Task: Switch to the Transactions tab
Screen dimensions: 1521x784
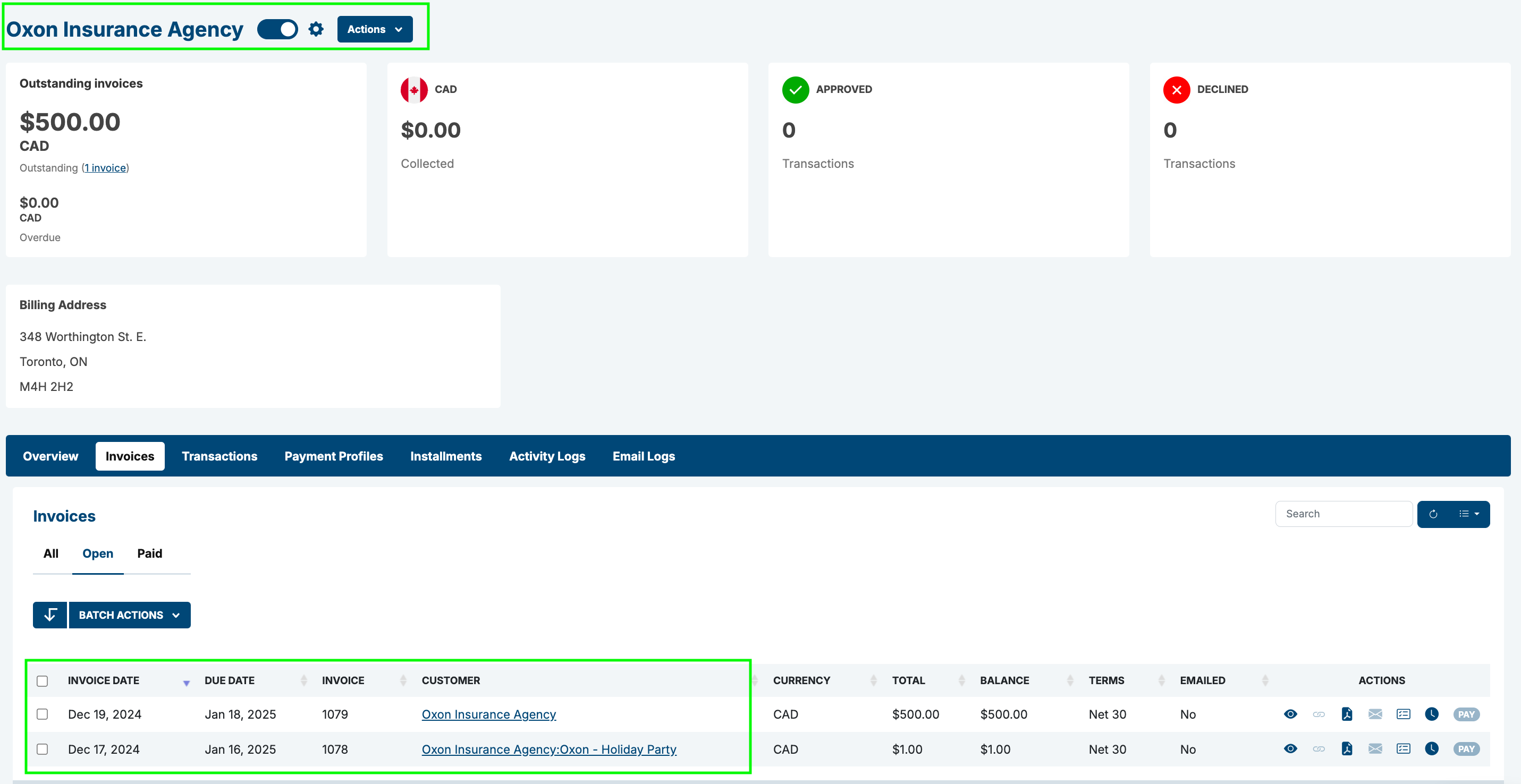Action: click(x=219, y=456)
